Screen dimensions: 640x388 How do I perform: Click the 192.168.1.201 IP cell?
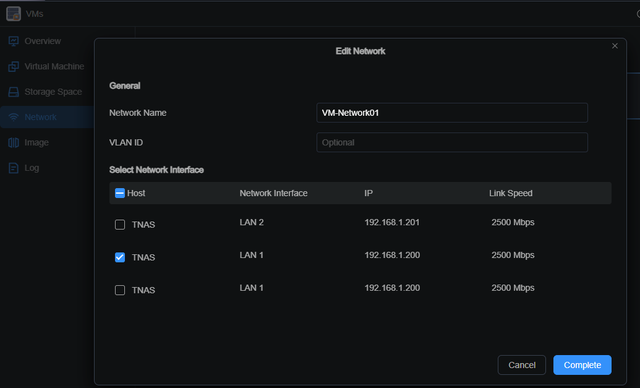[x=392, y=222]
